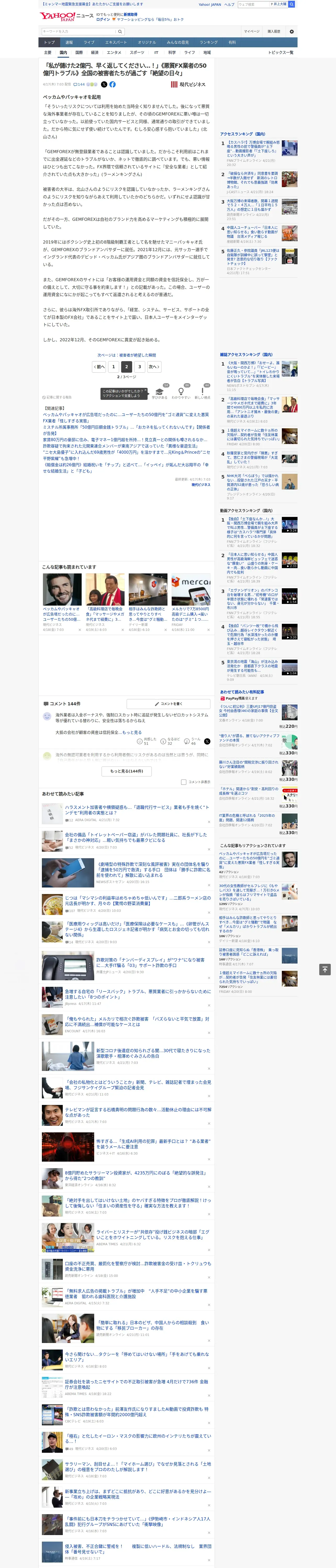Open settings via the gear icon
Image resolution: width=336 pixels, height=1568 pixels.
coord(292,32)
